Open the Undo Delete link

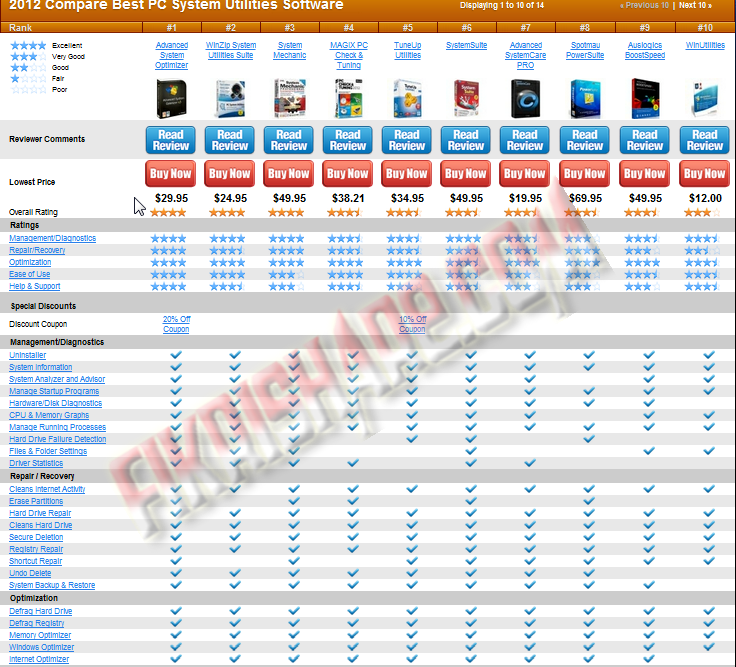30,573
